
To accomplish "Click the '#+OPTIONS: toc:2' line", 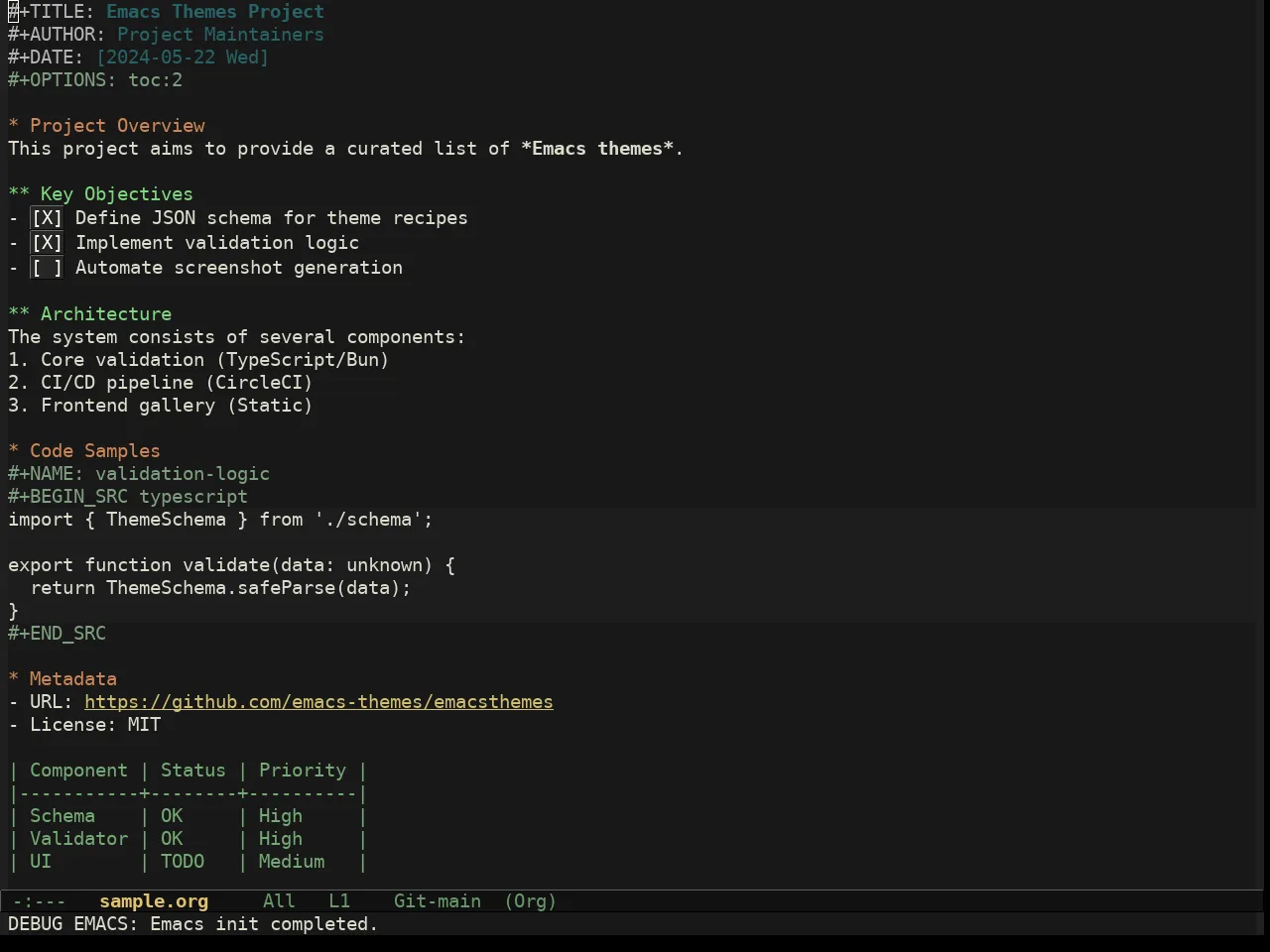I will 95,80.
